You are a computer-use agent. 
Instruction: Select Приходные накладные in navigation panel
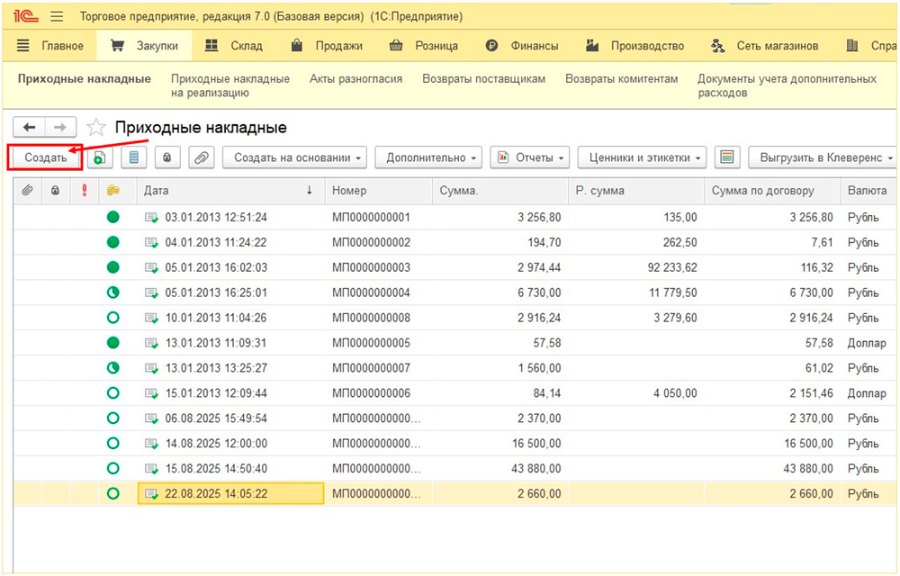(x=84, y=79)
